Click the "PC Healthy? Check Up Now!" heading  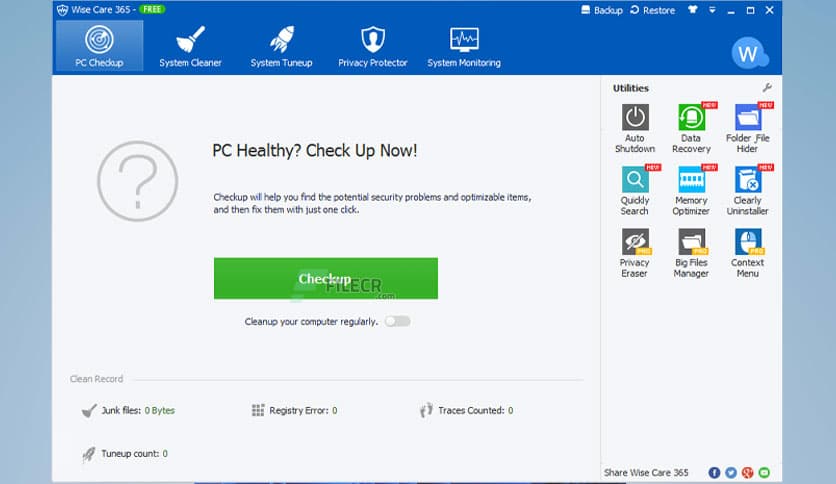(315, 151)
